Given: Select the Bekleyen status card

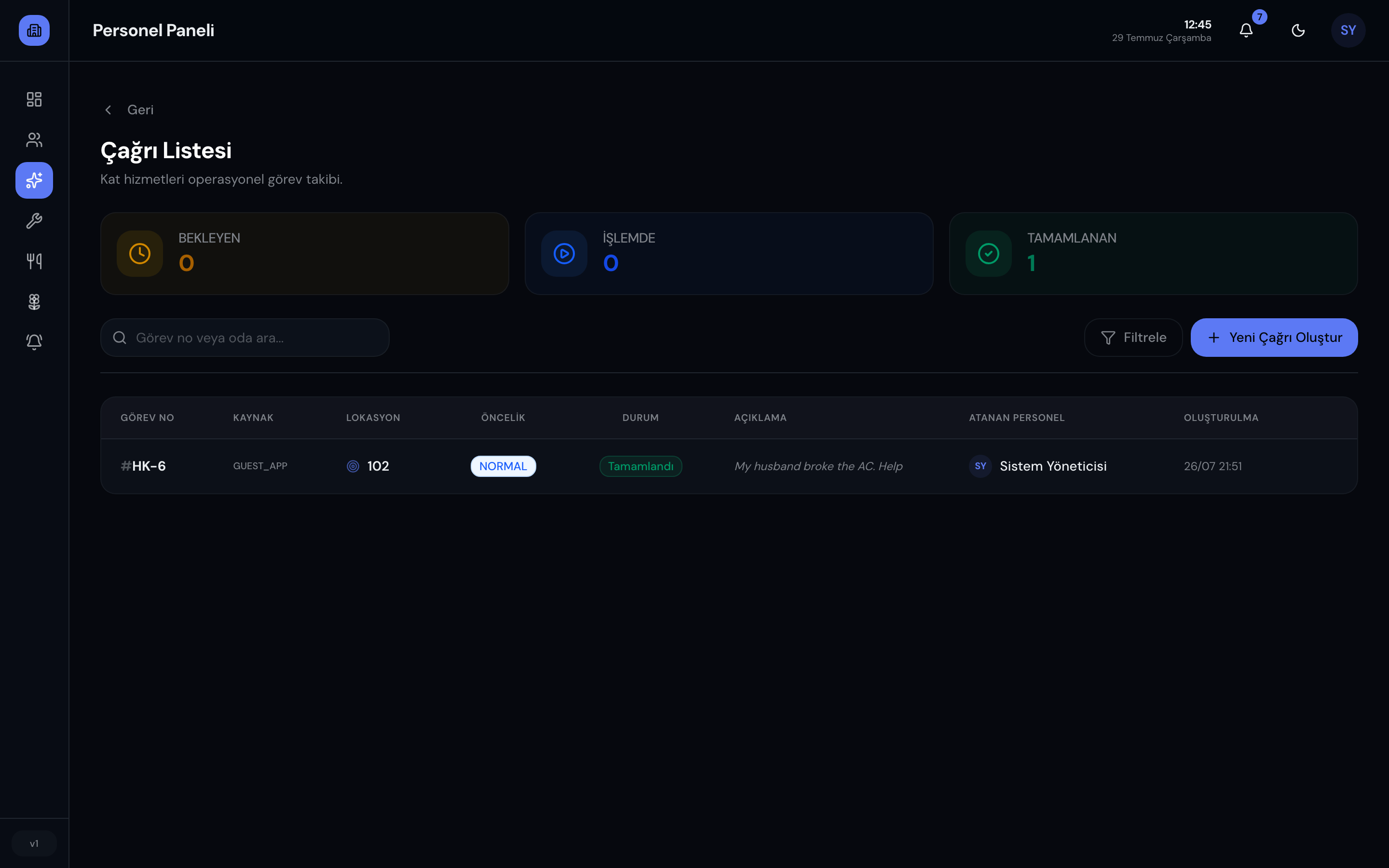Looking at the screenshot, I should point(304,254).
